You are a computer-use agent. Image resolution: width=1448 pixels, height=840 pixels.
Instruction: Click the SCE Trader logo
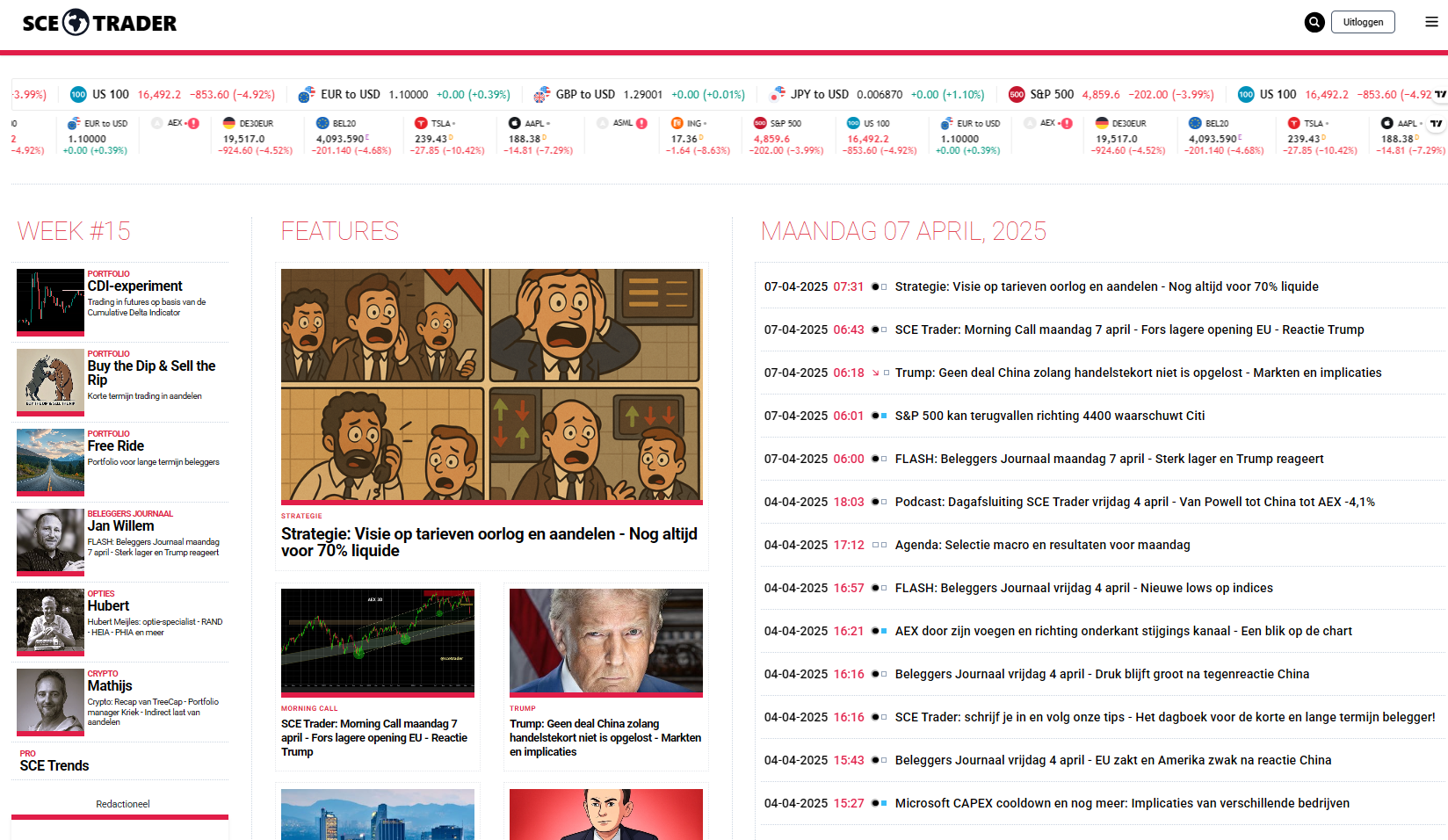click(99, 23)
